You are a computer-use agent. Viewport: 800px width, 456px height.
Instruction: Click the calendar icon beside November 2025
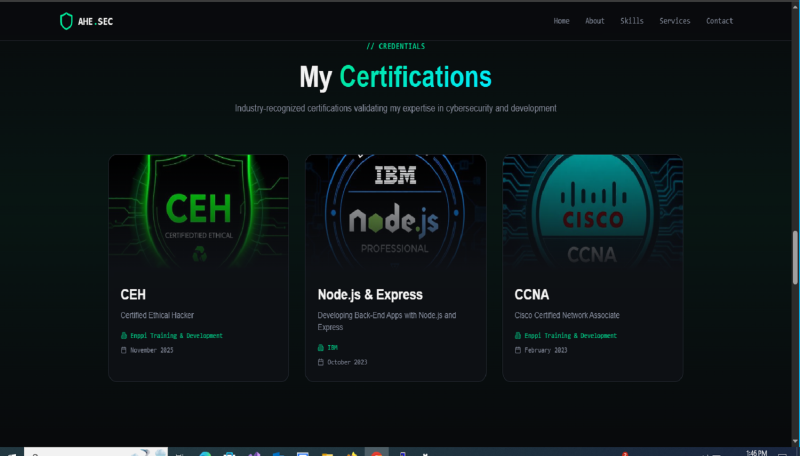click(124, 350)
